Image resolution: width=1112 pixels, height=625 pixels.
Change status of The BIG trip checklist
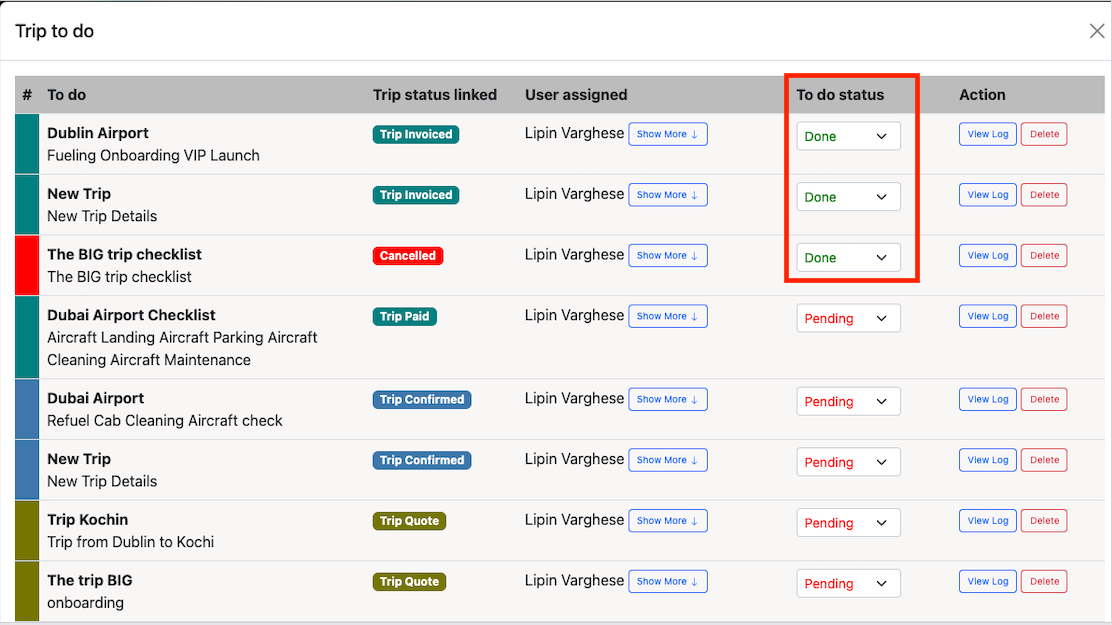point(848,258)
